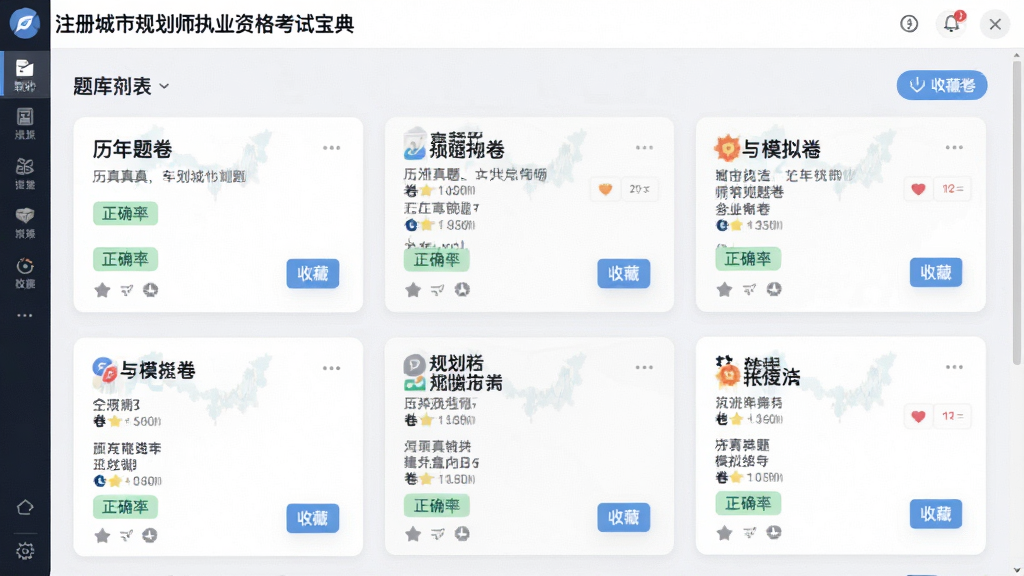Click the help icon in the title bar
The image size is (1024, 576).
click(x=909, y=24)
